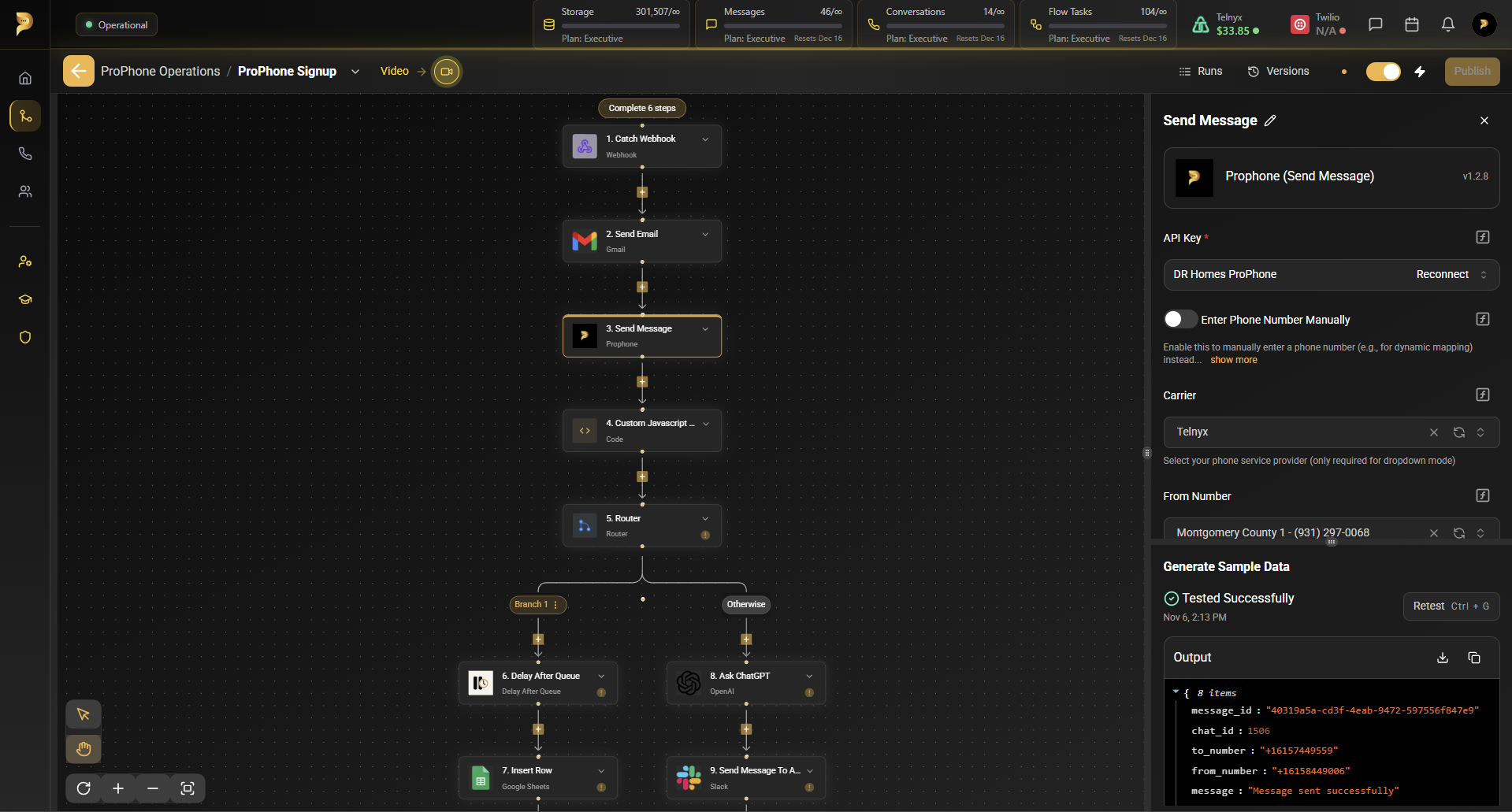Screen dimensions: 1512x812
Task: Select the hand pan tool
Action: [x=84, y=748]
